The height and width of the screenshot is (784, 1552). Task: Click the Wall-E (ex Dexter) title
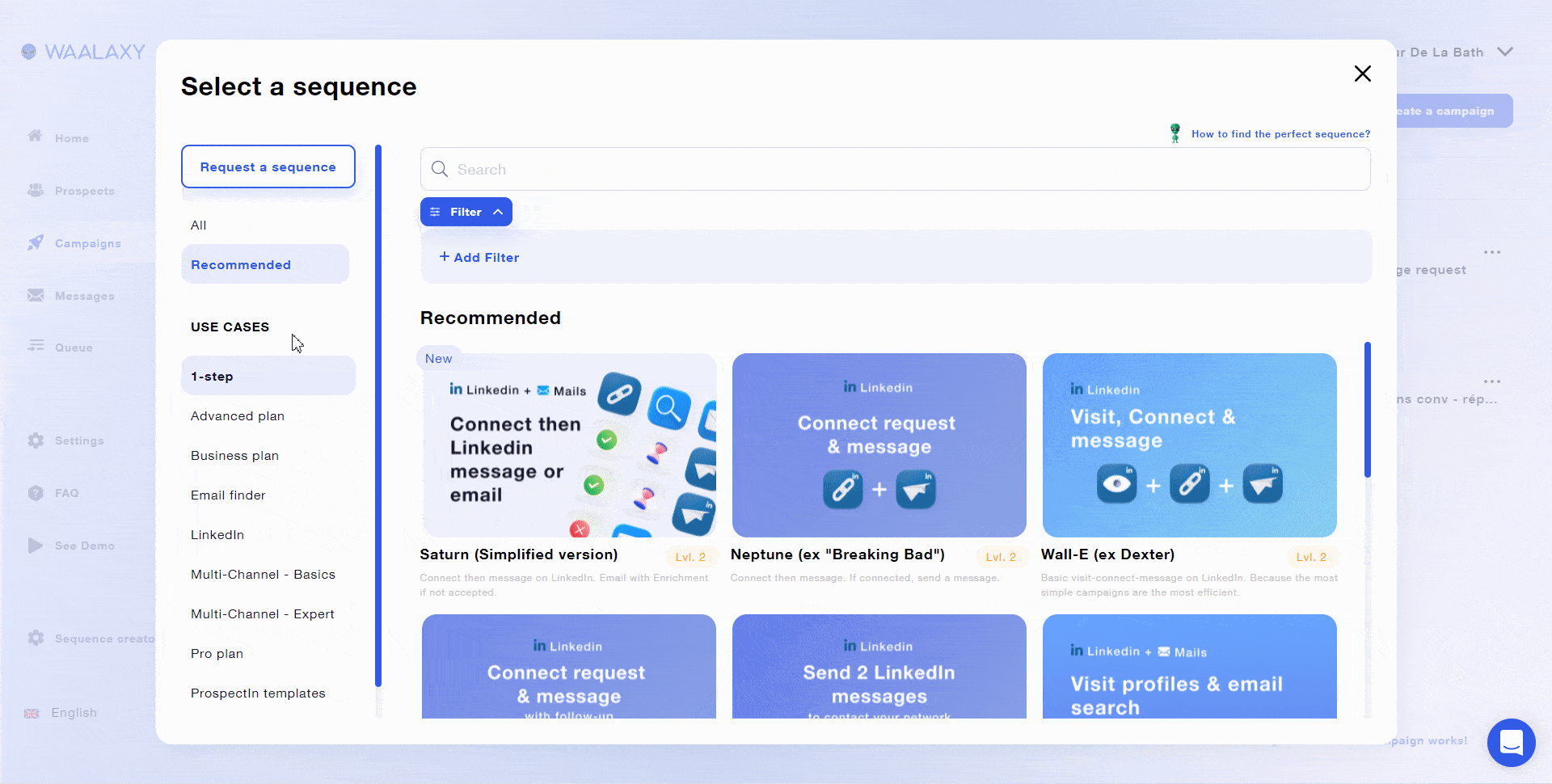(x=1107, y=554)
